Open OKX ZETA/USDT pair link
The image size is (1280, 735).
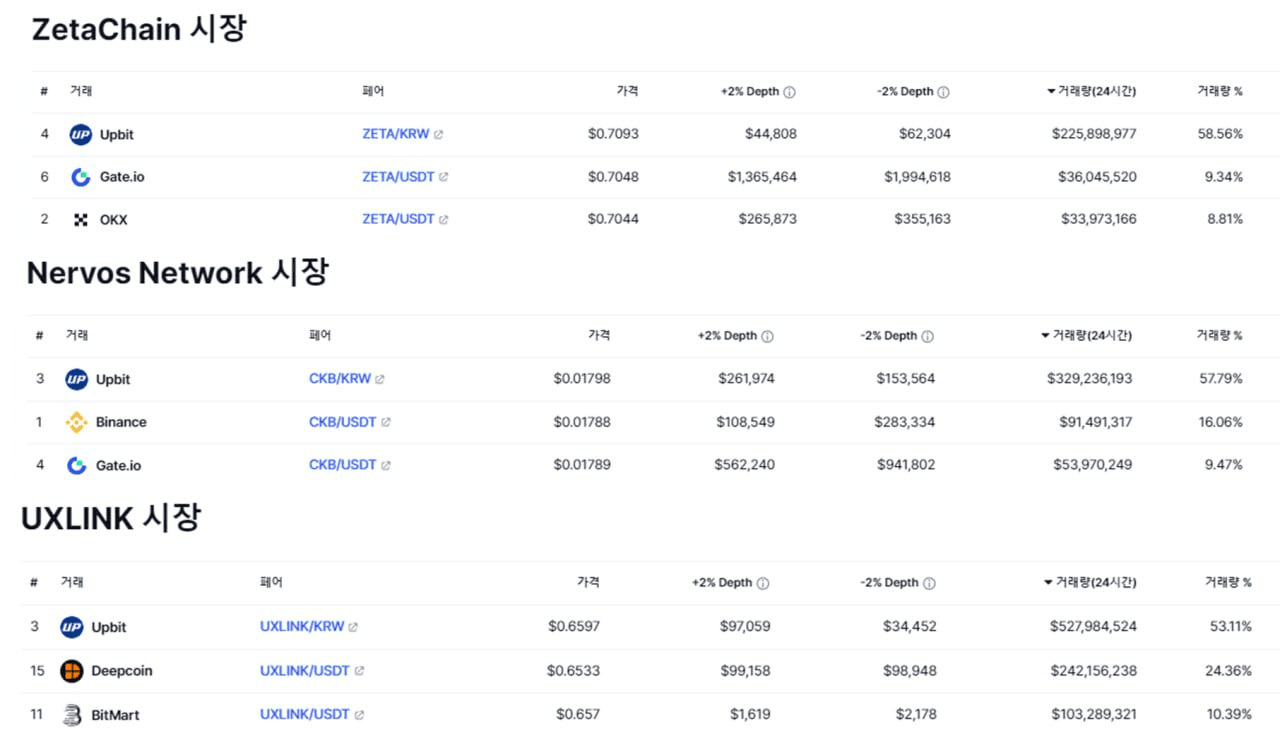(x=398, y=219)
